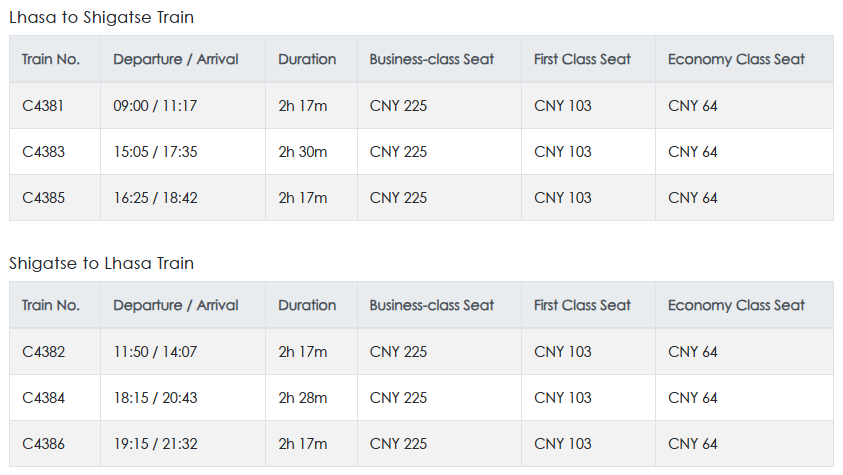Screen dimensions: 843x475
Task: Click train number C4385 cell
Action: click(44, 198)
